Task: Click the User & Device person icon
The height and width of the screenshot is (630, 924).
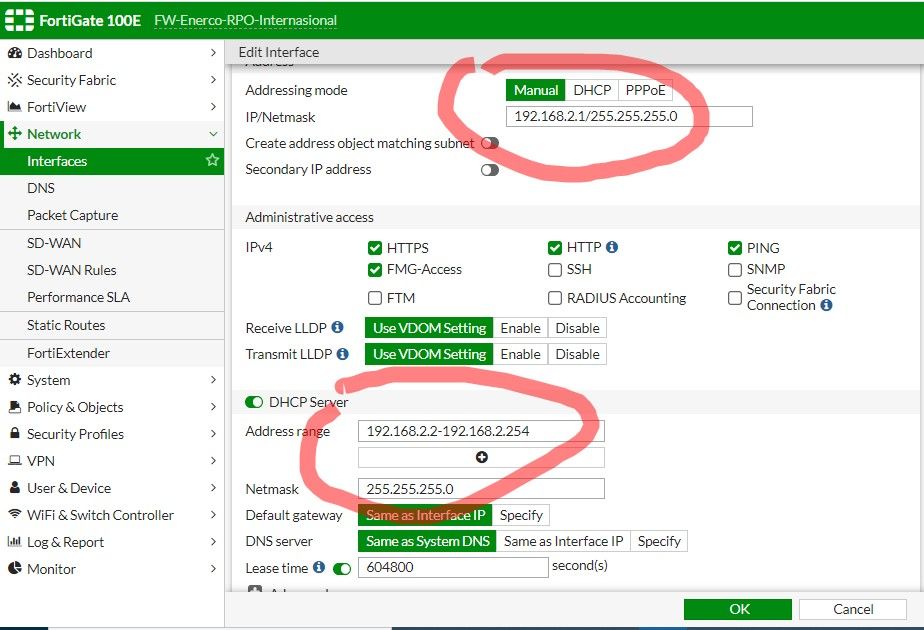Action: (15, 487)
